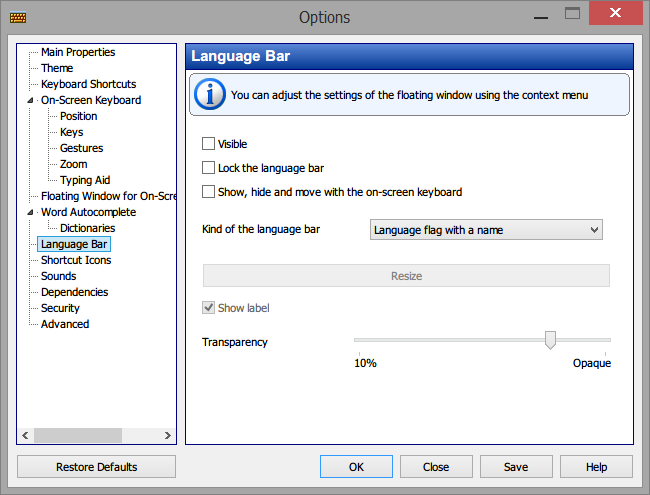Click the horizontal scrollbar thumb in tree panel
Viewport: 650px width, 495px height.
(78, 435)
